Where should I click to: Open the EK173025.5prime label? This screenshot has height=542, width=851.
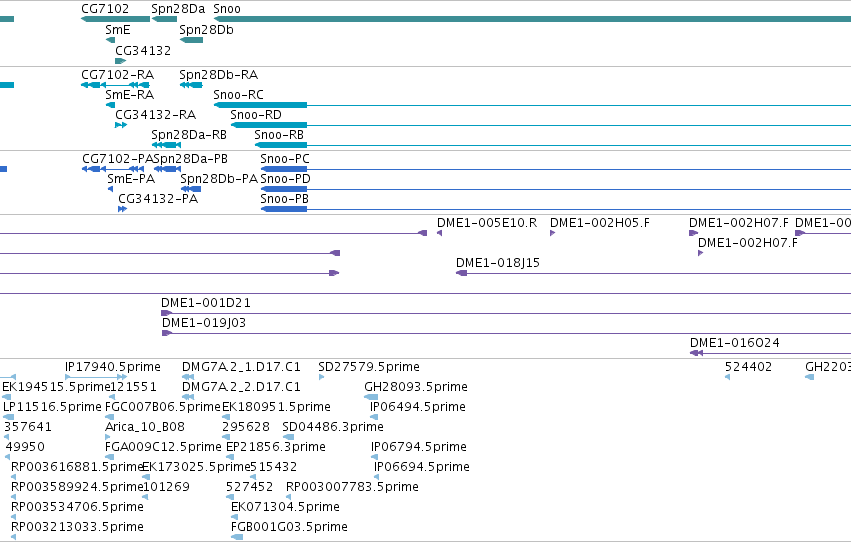coord(196,468)
